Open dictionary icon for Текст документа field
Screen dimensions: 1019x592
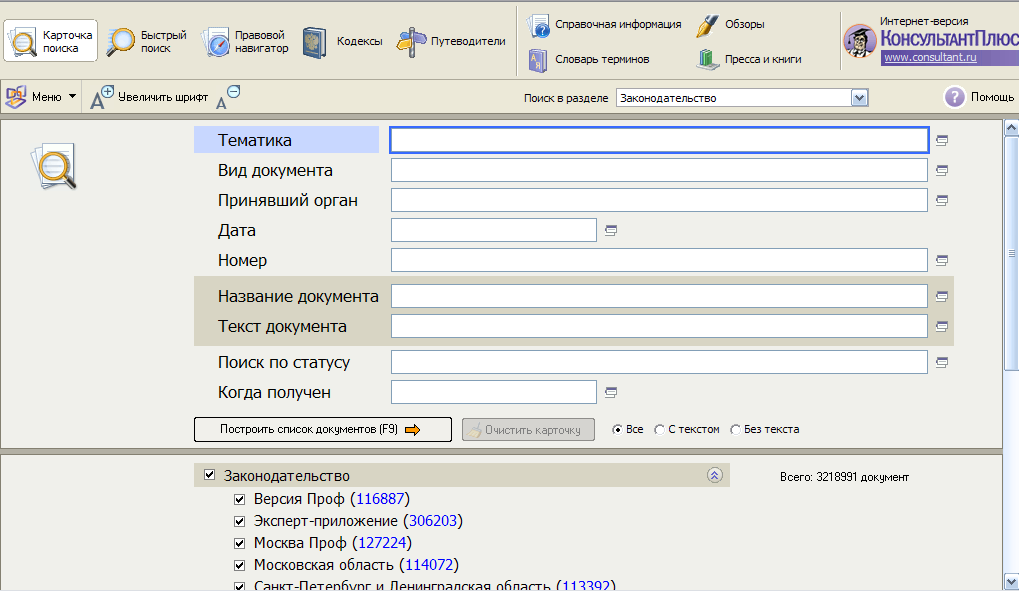[x=942, y=326]
